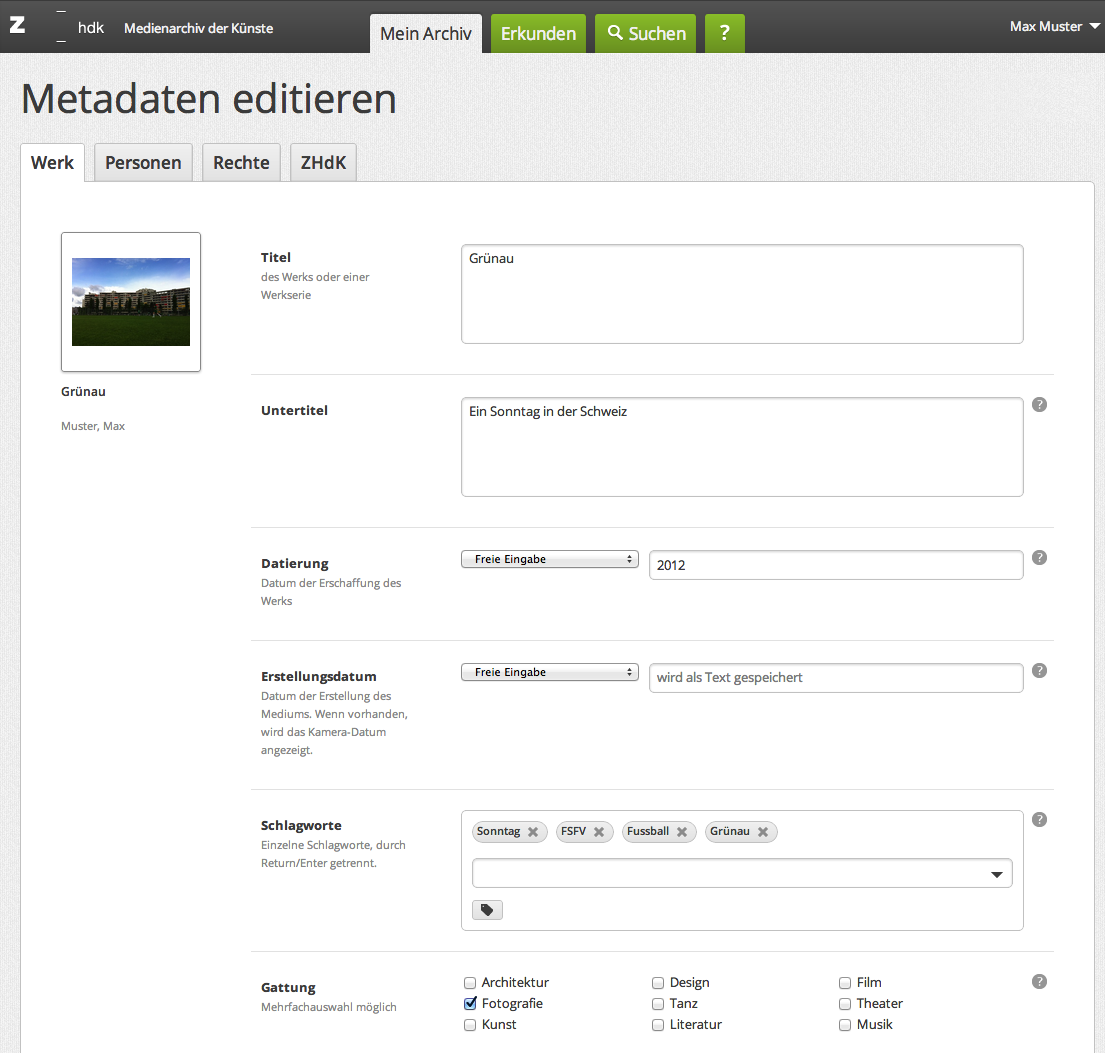Expand the Schlagworte keyword dropdown
This screenshot has width=1105, height=1053.
coord(996,875)
